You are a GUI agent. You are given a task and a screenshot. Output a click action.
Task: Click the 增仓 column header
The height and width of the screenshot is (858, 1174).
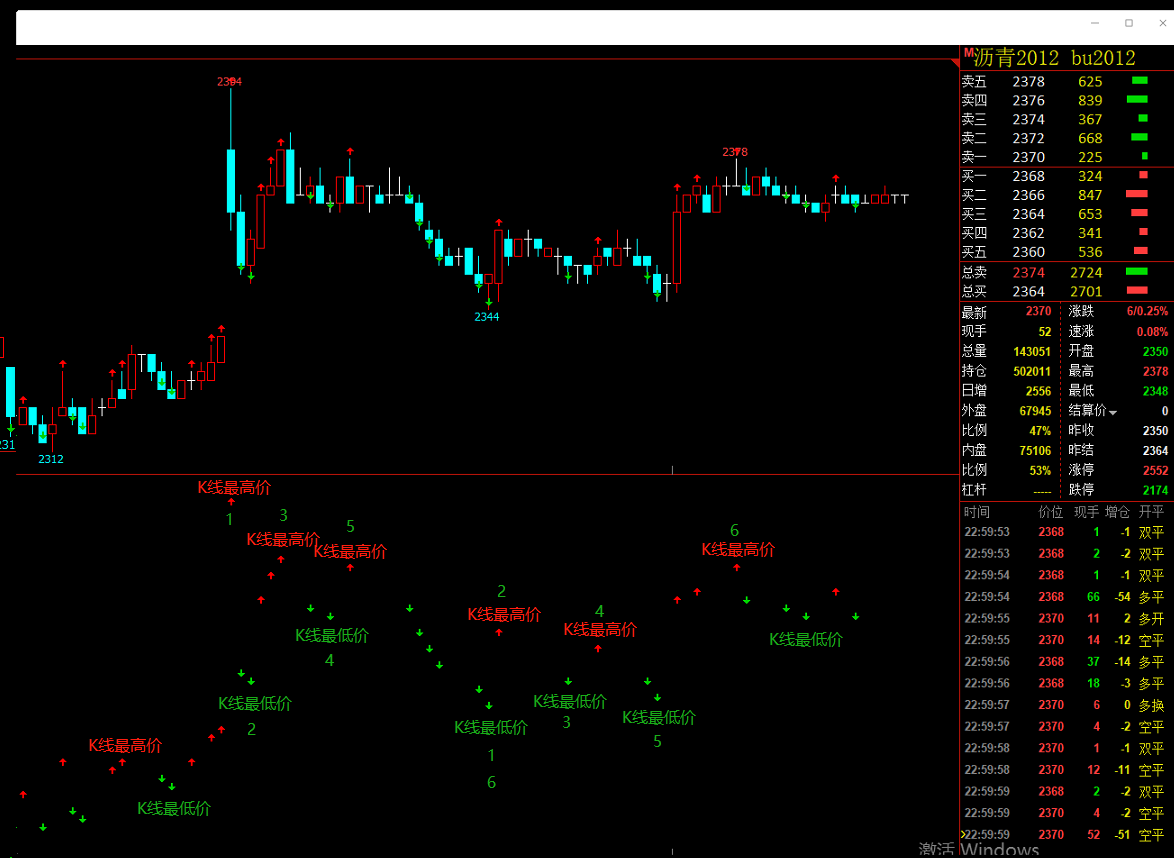tap(1117, 512)
